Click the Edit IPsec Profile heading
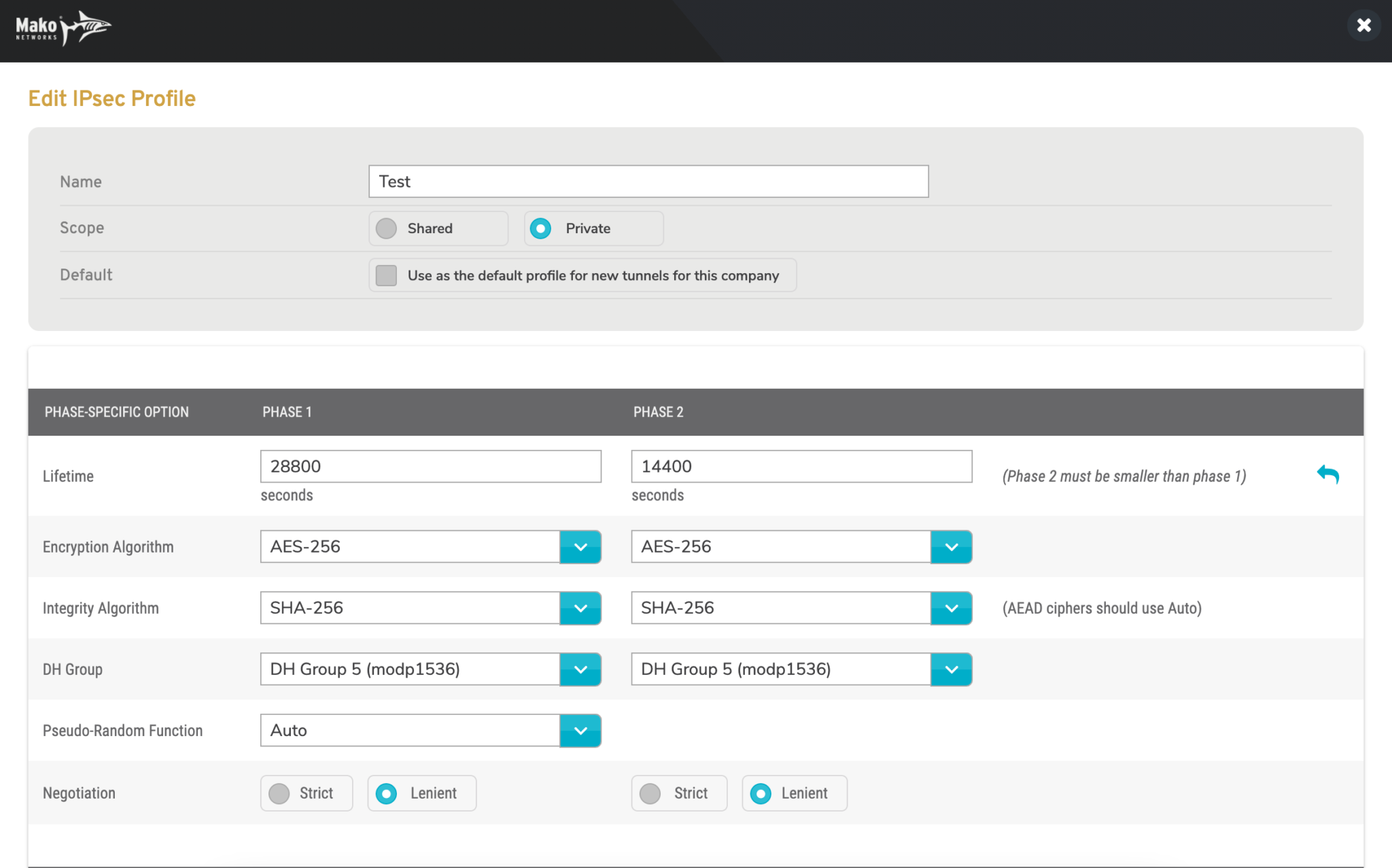1392x868 pixels. (x=111, y=98)
